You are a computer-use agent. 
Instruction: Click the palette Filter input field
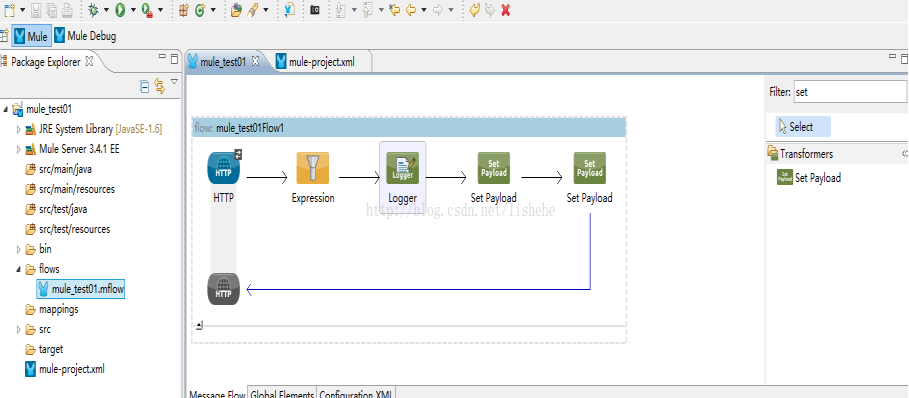[x=849, y=92]
